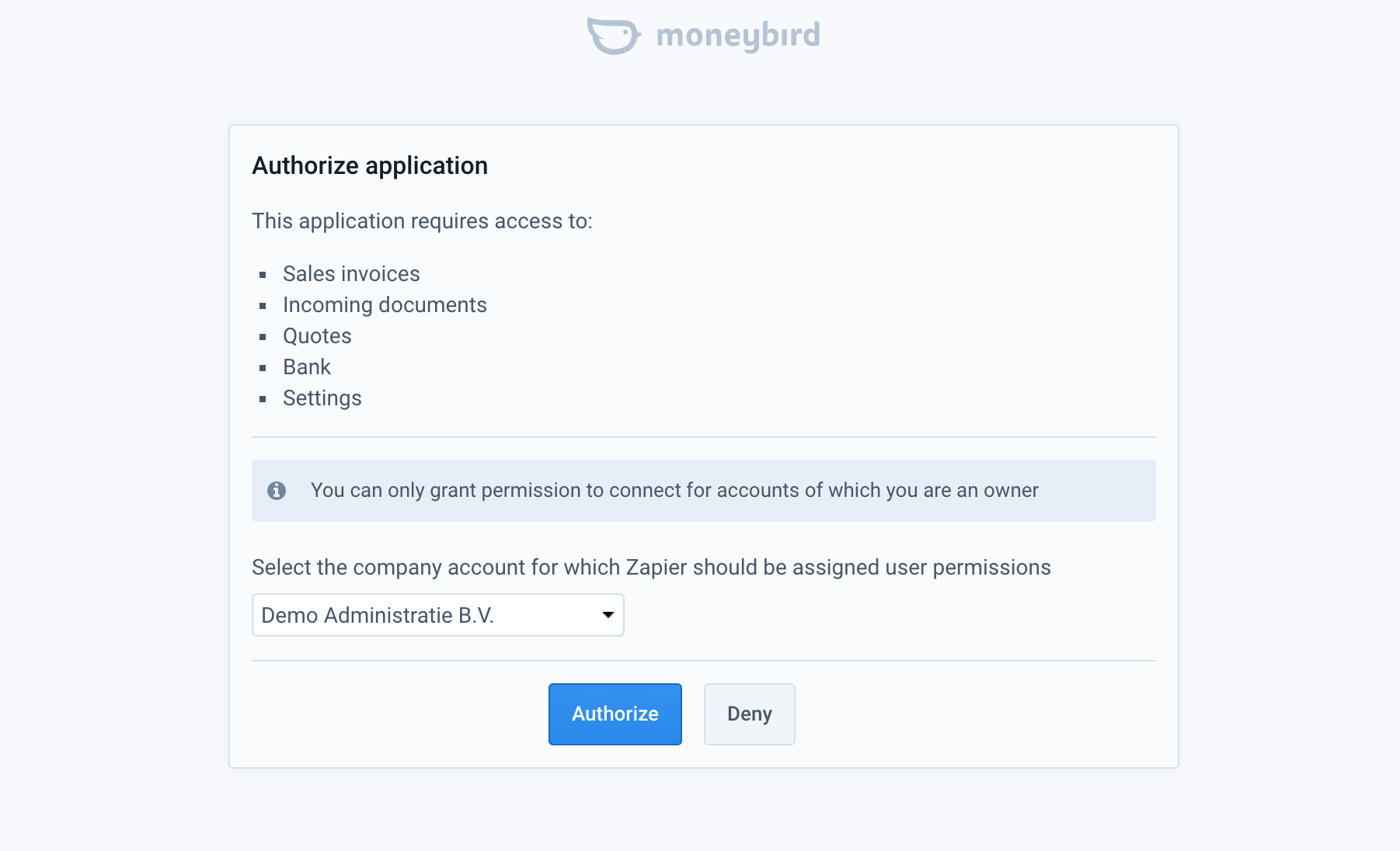Authorize the Zapier application
The width and height of the screenshot is (1400, 851).
tap(615, 714)
